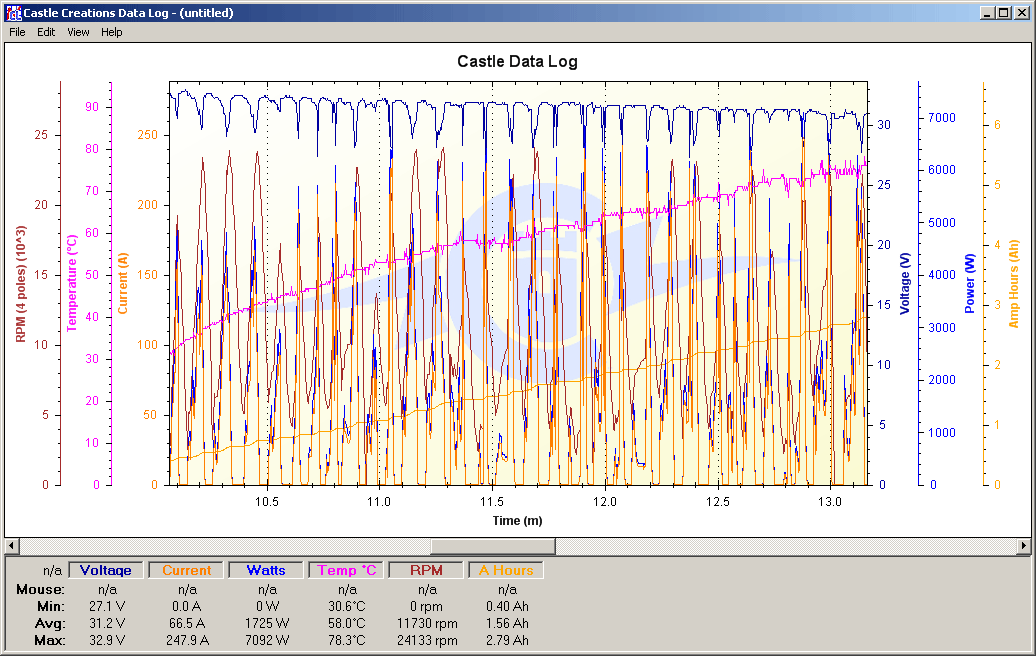Click the Voltage (V) axis label
This screenshot has width=1036, height=656.
[905, 283]
